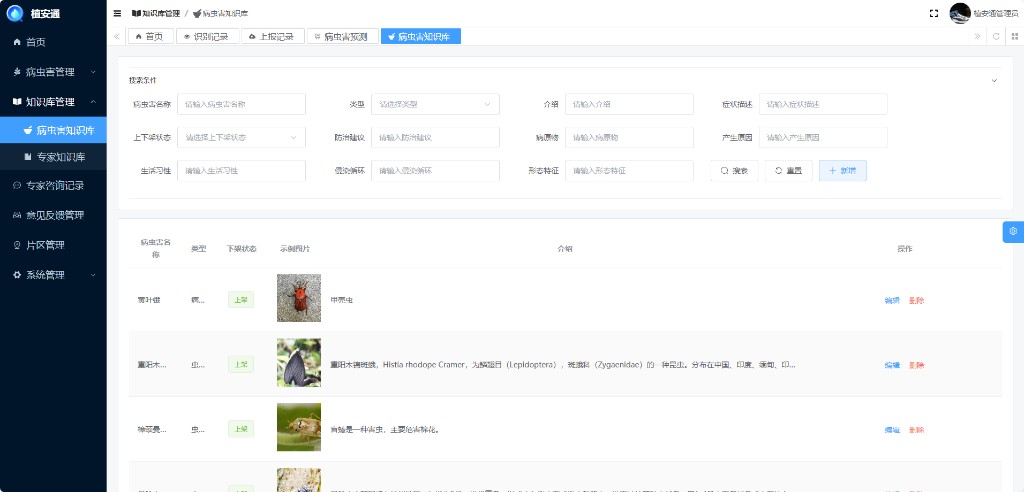Open the red beetle thumbnail image

pos(298,298)
